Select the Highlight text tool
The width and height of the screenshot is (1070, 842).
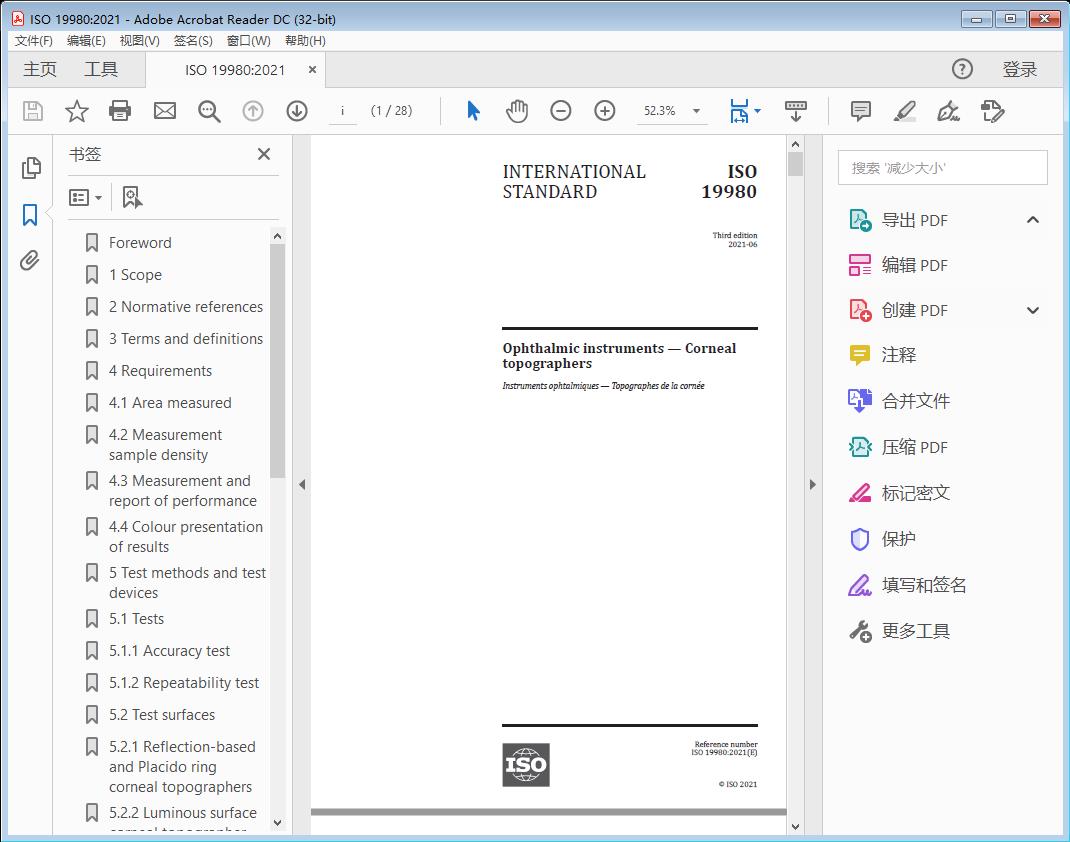click(904, 111)
